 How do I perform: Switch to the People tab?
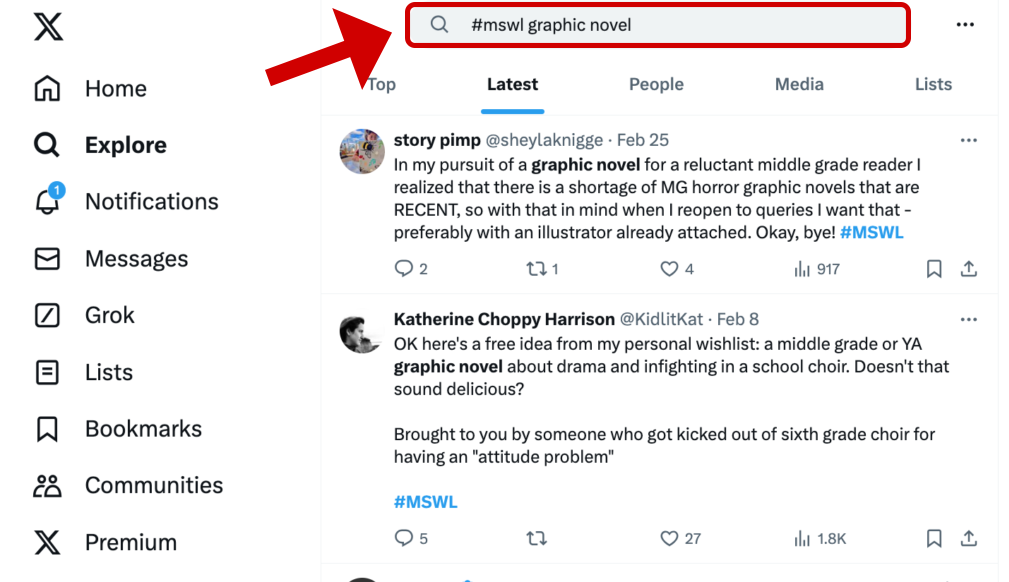[x=656, y=85]
